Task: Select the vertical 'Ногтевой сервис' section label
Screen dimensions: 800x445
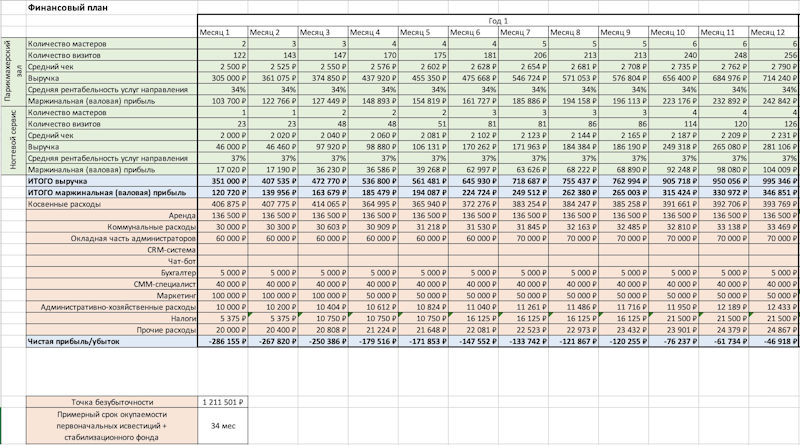Action: 13,141
